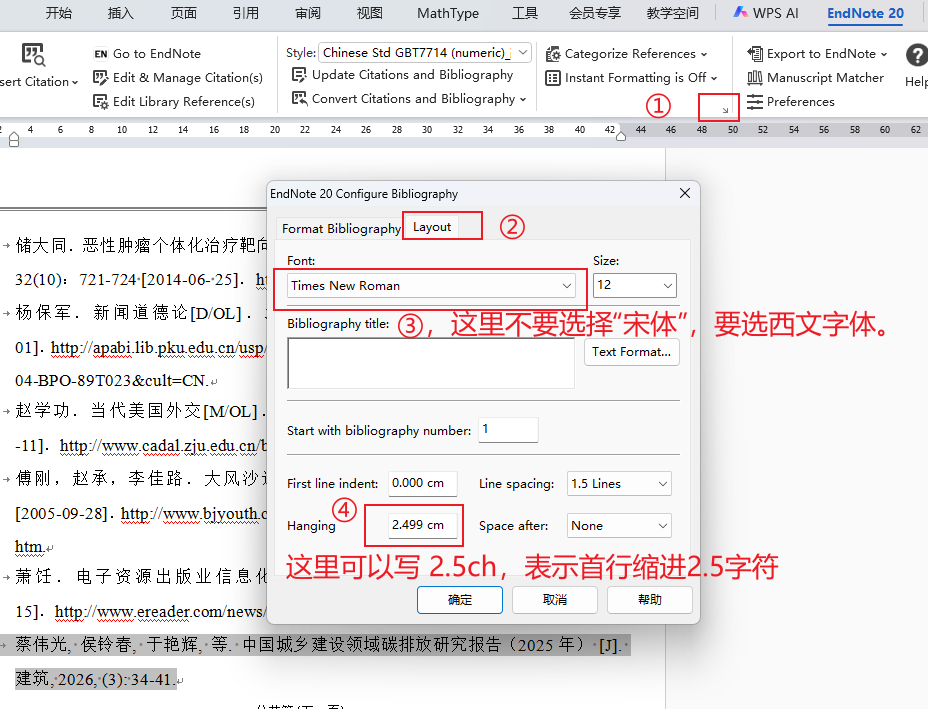
Task: Click the First line indent field
Action: [423, 484]
